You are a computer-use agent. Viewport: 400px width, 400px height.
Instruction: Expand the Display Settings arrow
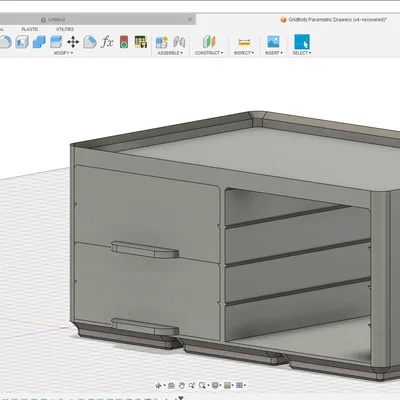[x=221, y=386]
